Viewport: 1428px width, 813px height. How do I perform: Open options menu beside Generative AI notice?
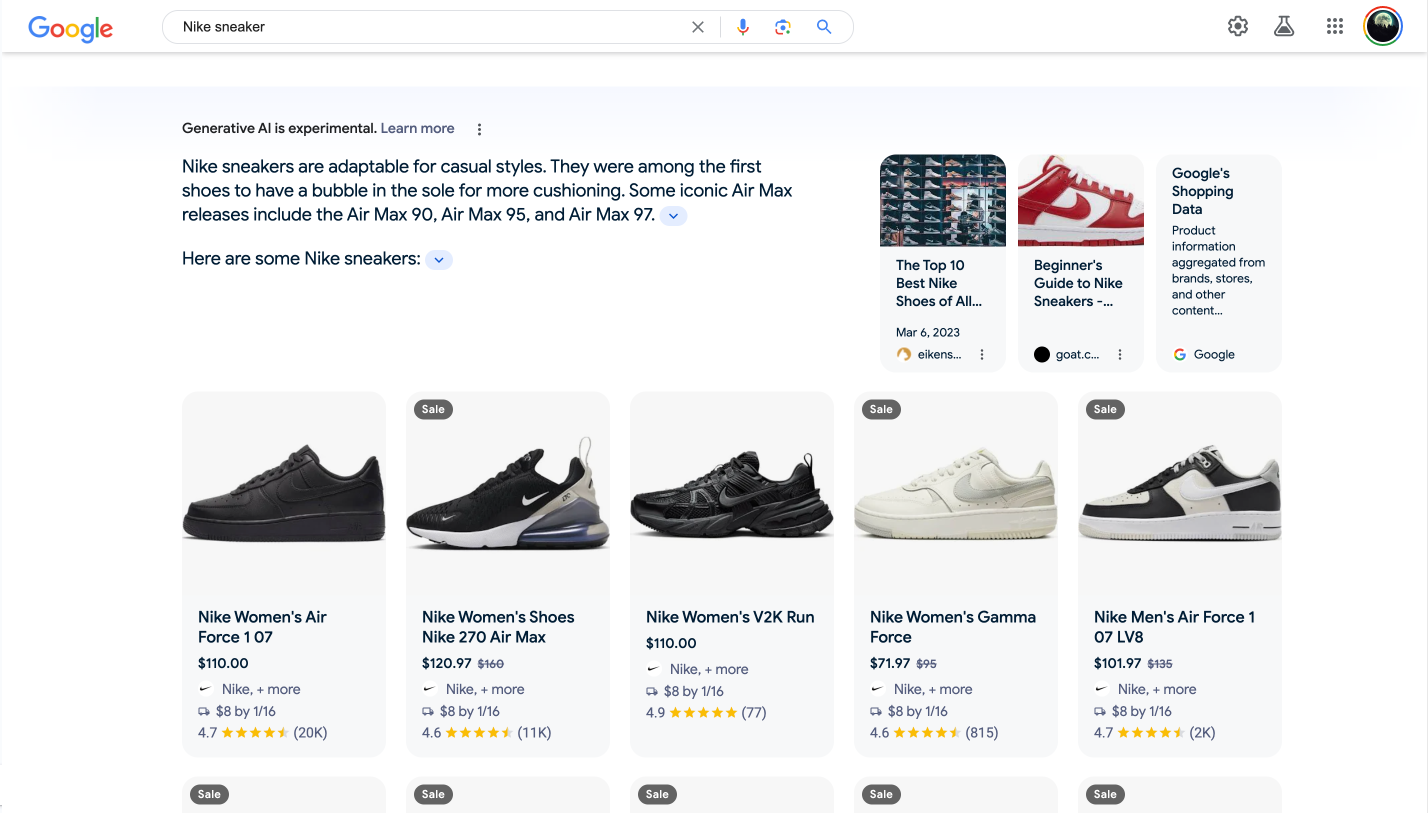click(479, 129)
